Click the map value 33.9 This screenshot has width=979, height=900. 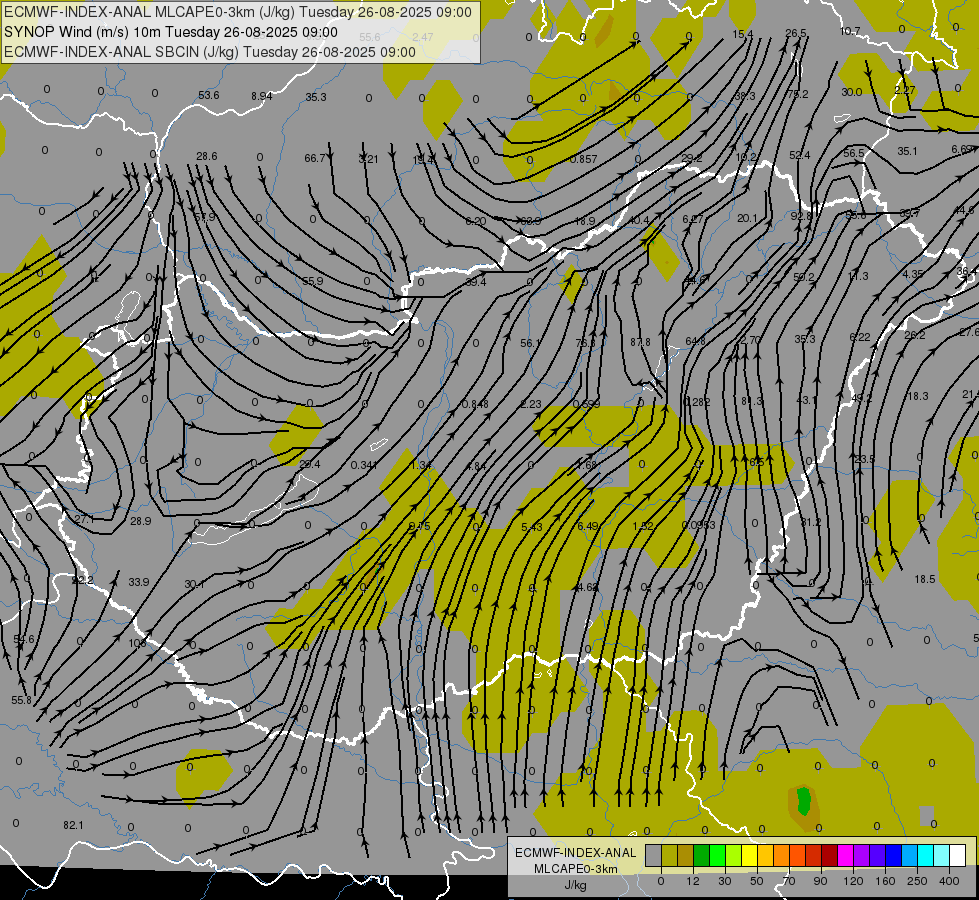click(x=139, y=581)
